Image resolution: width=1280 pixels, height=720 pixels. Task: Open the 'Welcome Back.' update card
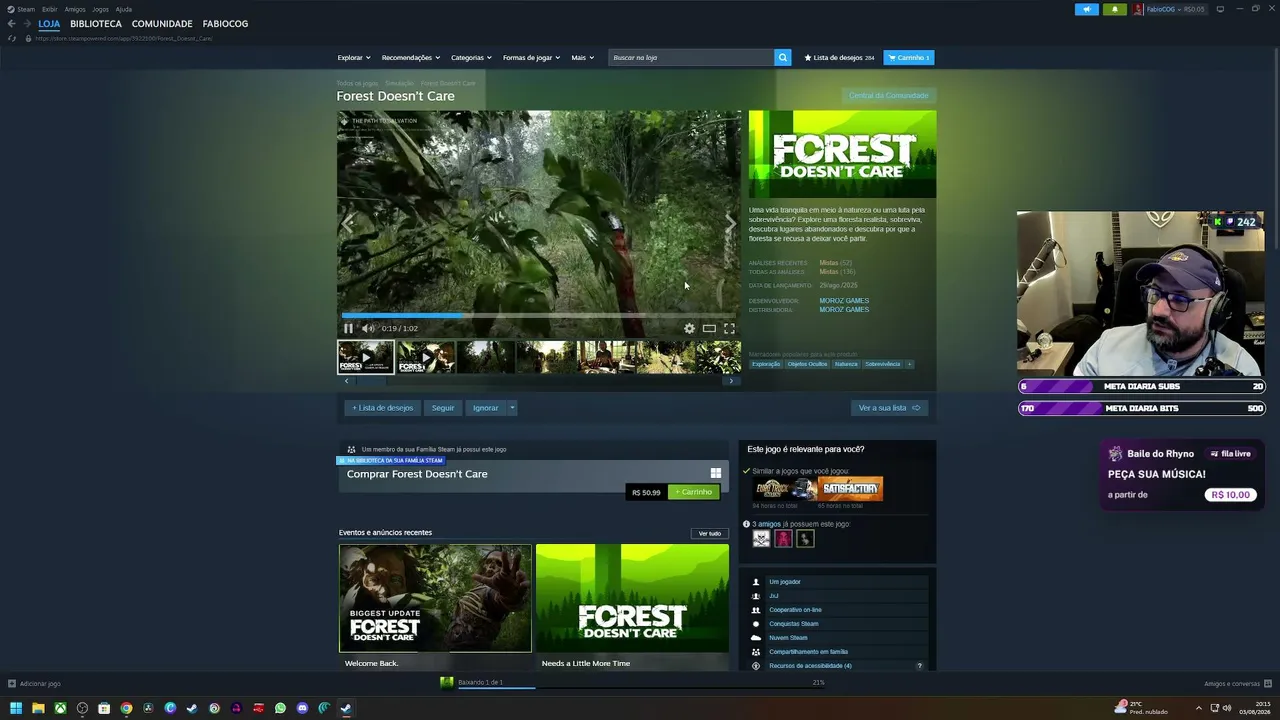coord(435,607)
